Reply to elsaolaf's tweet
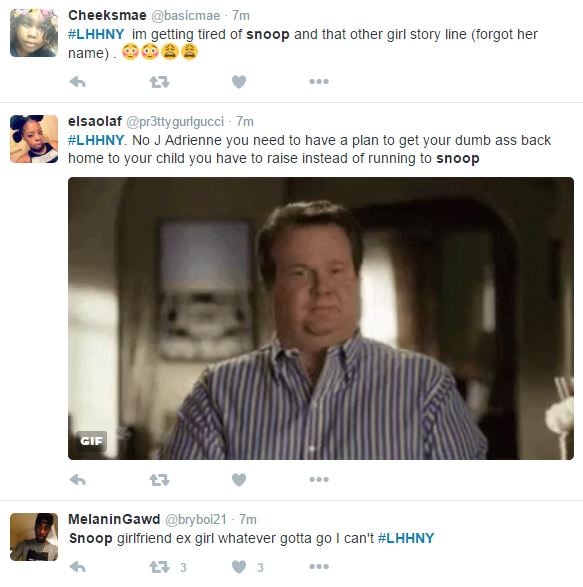Viewport: 583px width, 587px height. click(78, 480)
